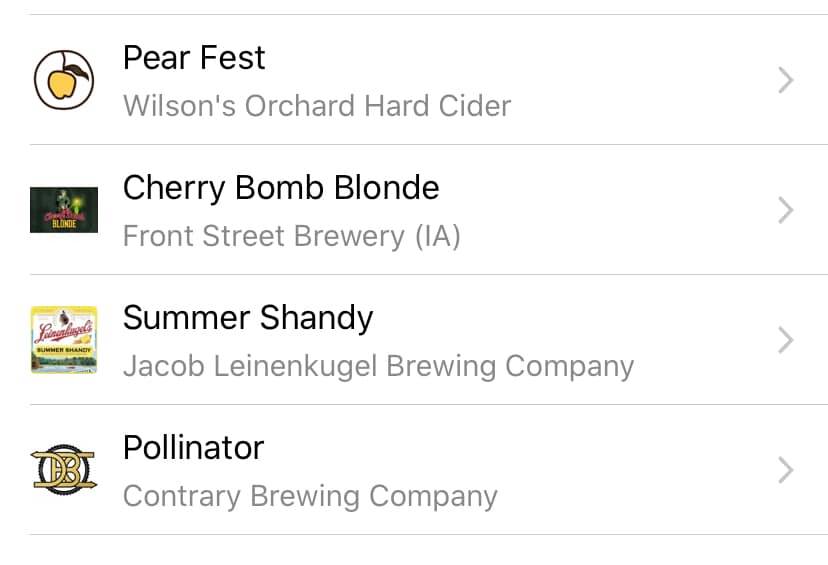Image resolution: width=828 pixels, height=565 pixels.
Task: Open Cherry Bomb Blonde via its chevron arrow
Action: click(786, 210)
